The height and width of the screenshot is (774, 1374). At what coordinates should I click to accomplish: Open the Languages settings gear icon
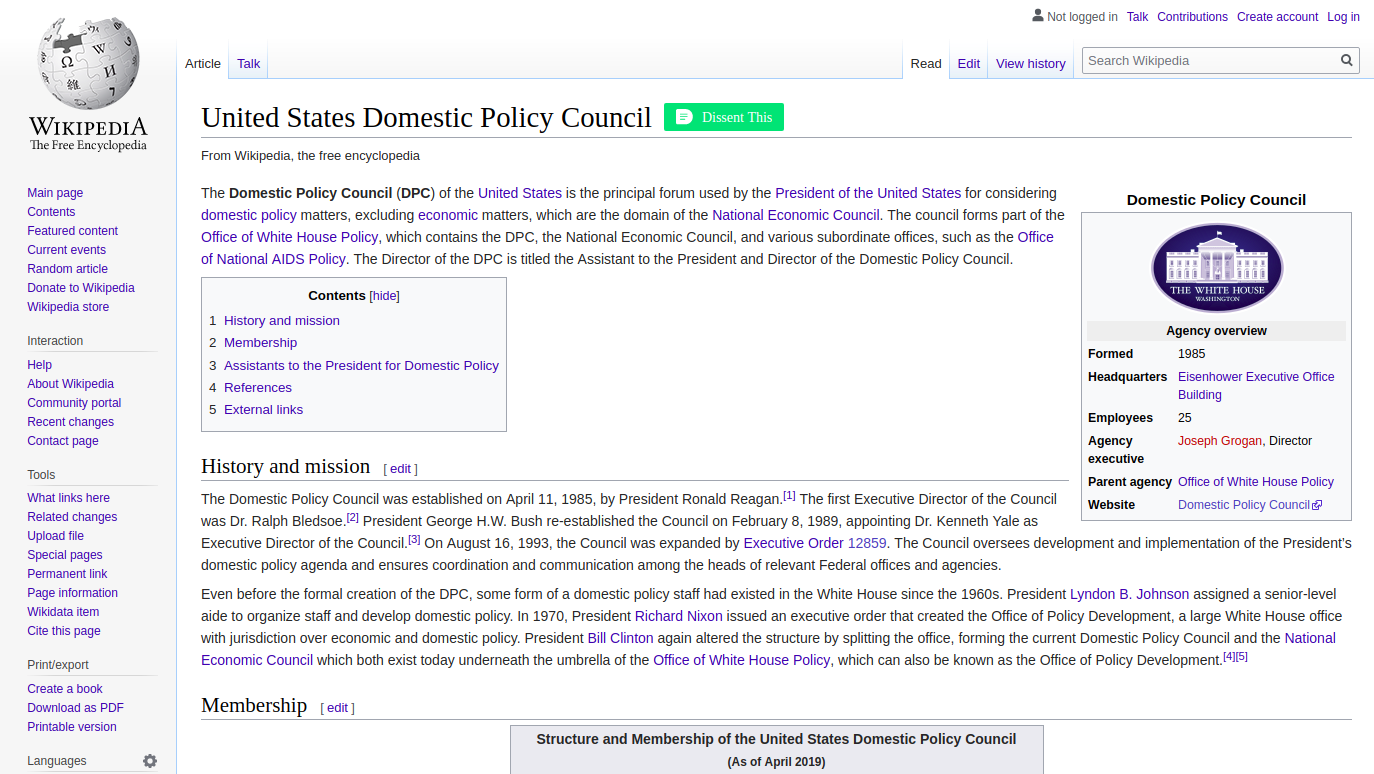(x=150, y=761)
